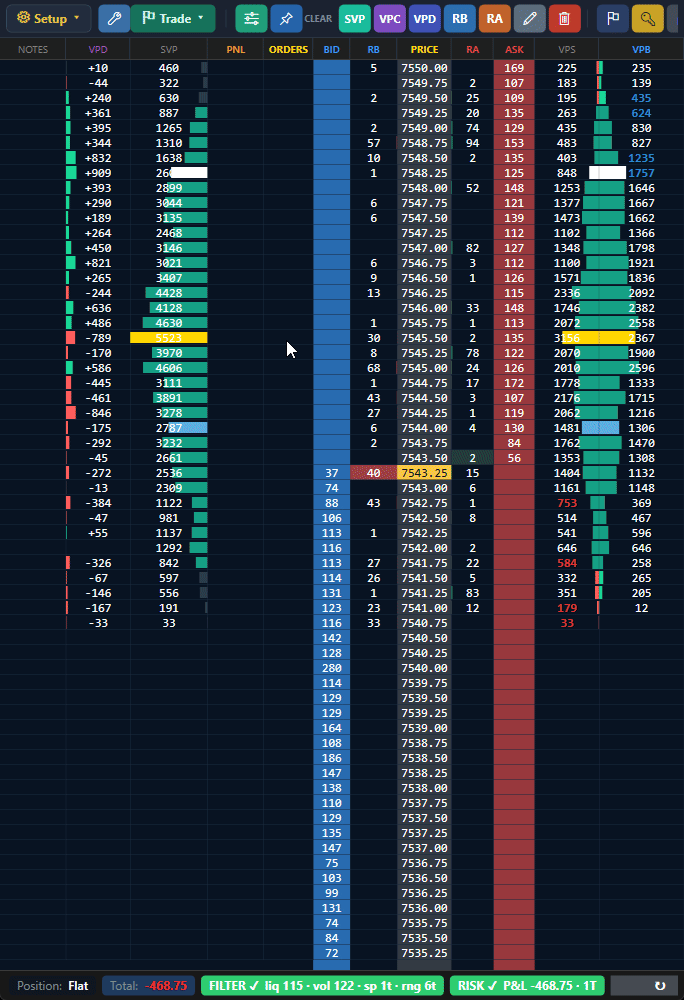Click bid size 280 at 7540.00
The height and width of the screenshot is (1000, 684).
[x=331, y=668]
